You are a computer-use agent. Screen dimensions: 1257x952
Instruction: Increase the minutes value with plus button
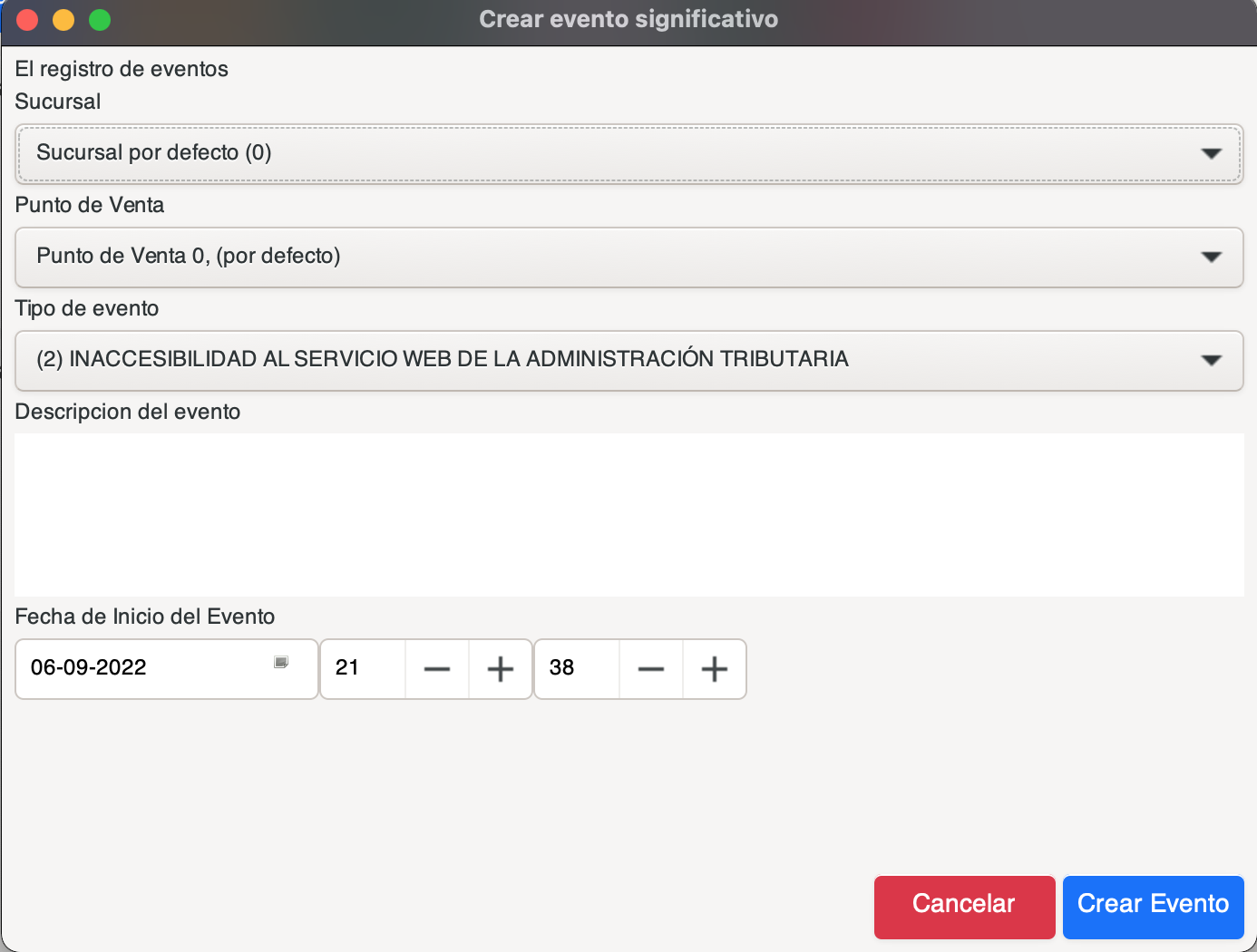714,669
